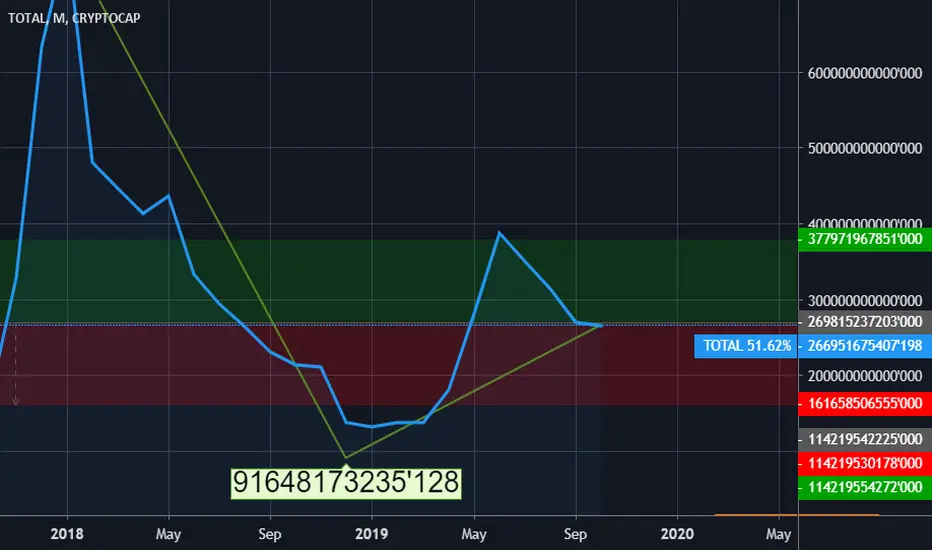Click the TOTAL, M, CRYPTOCAP chart title
The width and height of the screenshot is (932, 550).
(74, 18)
